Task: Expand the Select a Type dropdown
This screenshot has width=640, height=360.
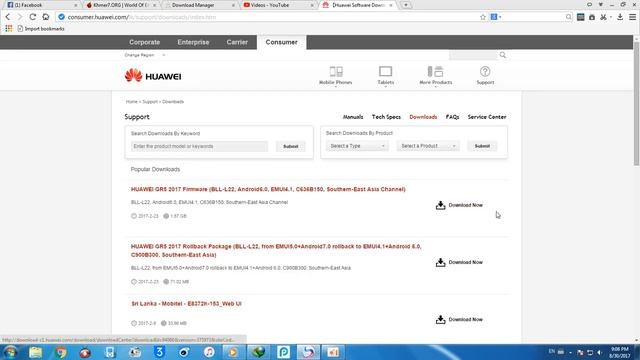Action: 357,146
